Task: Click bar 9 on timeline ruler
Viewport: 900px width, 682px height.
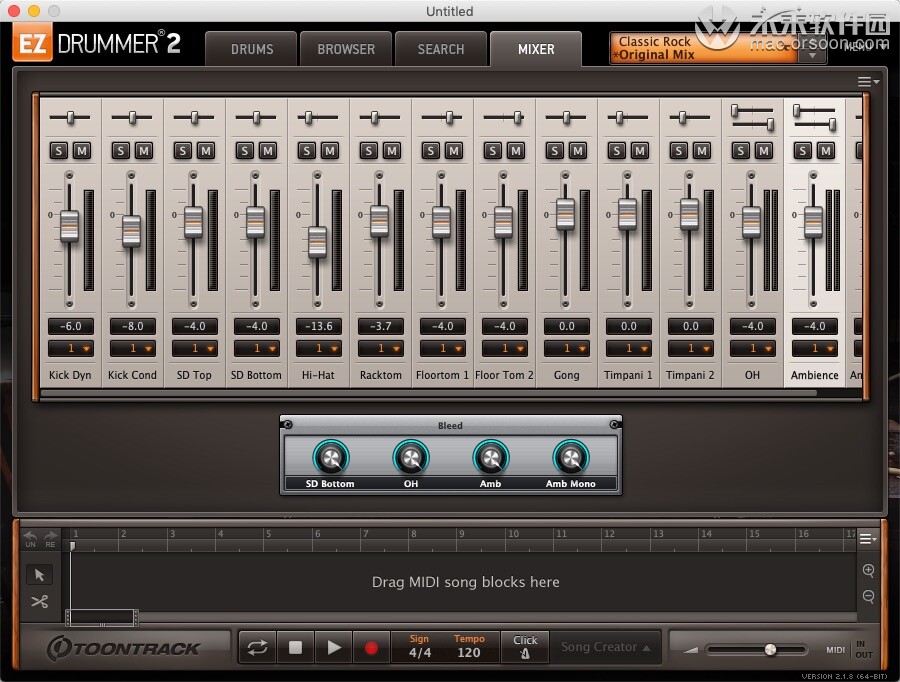Action: [461, 534]
